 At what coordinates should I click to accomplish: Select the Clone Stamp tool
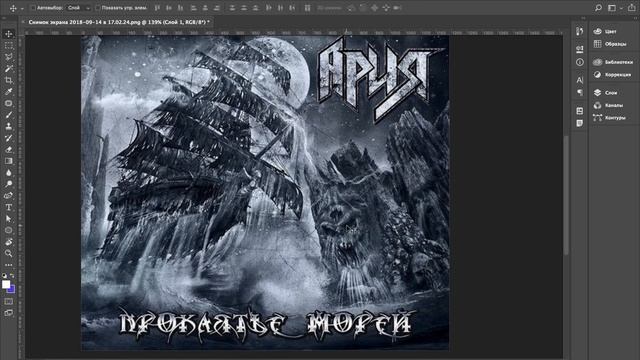click(x=9, y=127)
